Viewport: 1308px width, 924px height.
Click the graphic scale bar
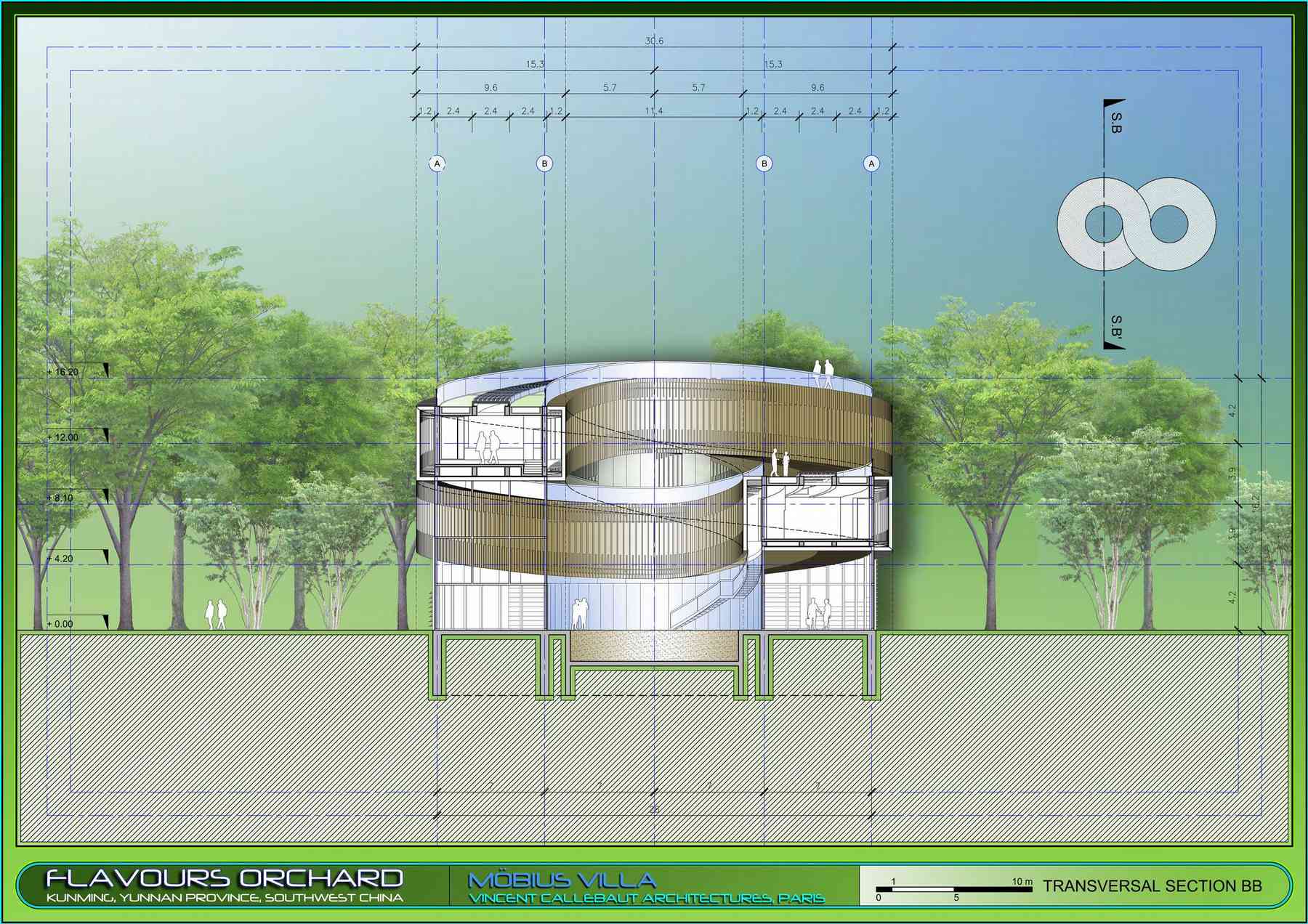pyautogui.click(x=953, y=888)
